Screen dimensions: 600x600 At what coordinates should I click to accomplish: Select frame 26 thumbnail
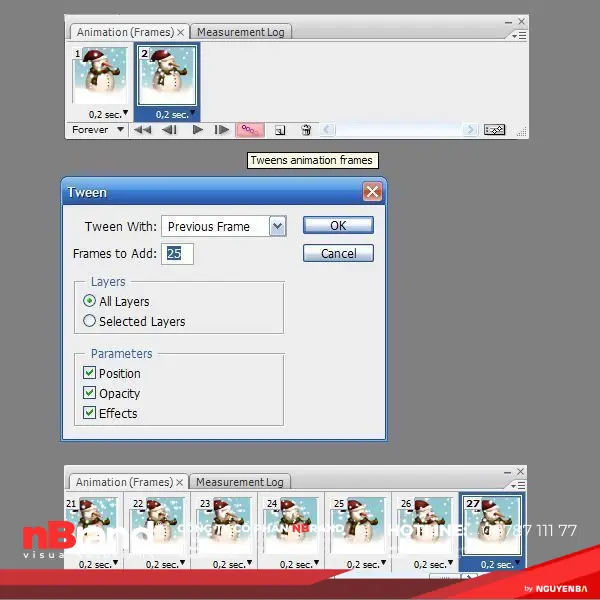pos(426,525)
